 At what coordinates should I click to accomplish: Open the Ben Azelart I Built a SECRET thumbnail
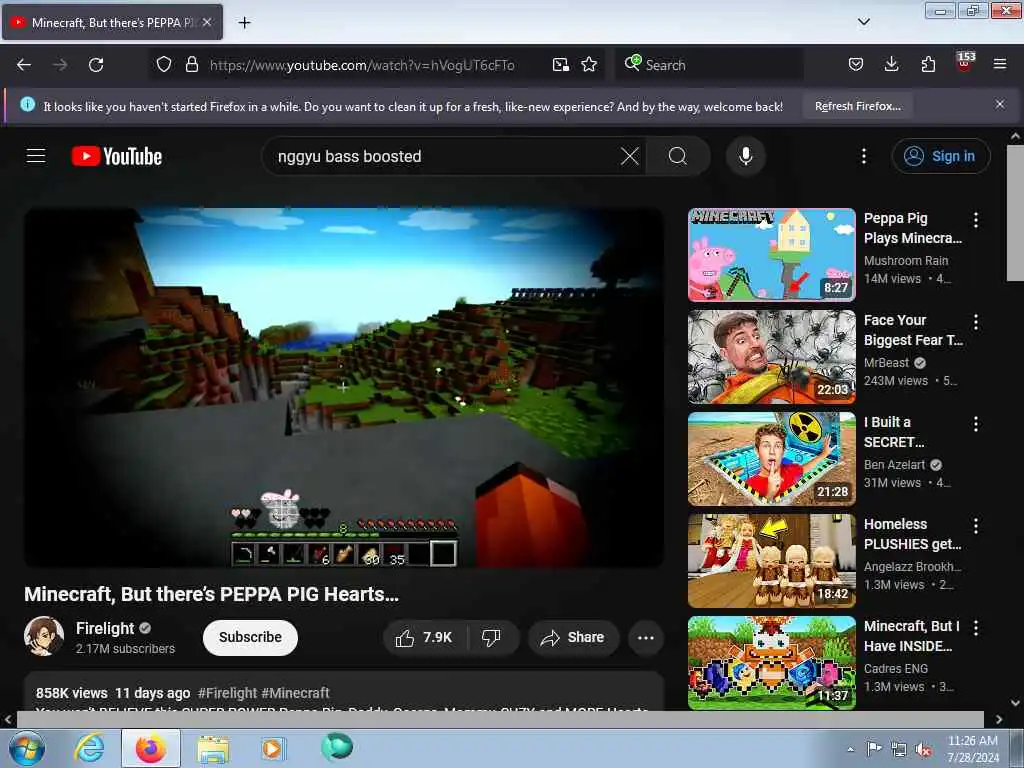[771, 458]
